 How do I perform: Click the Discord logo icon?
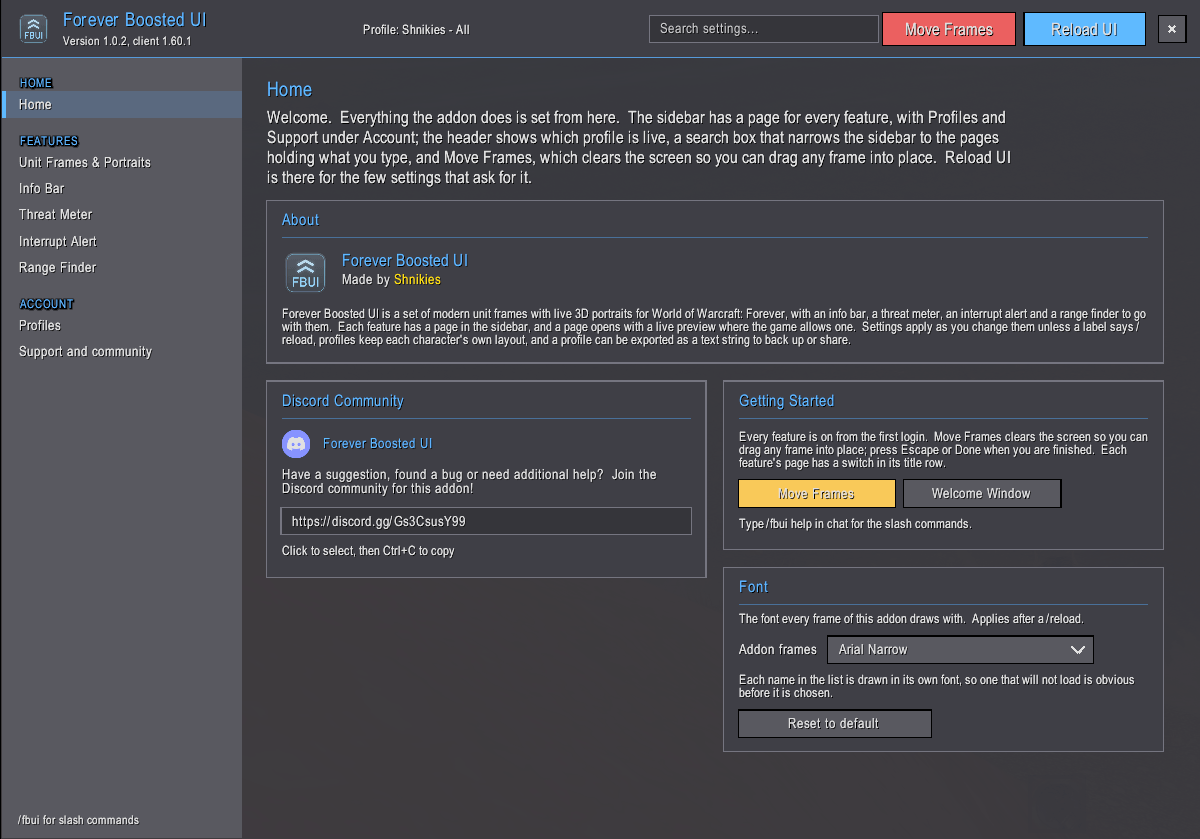coord(296,443)
